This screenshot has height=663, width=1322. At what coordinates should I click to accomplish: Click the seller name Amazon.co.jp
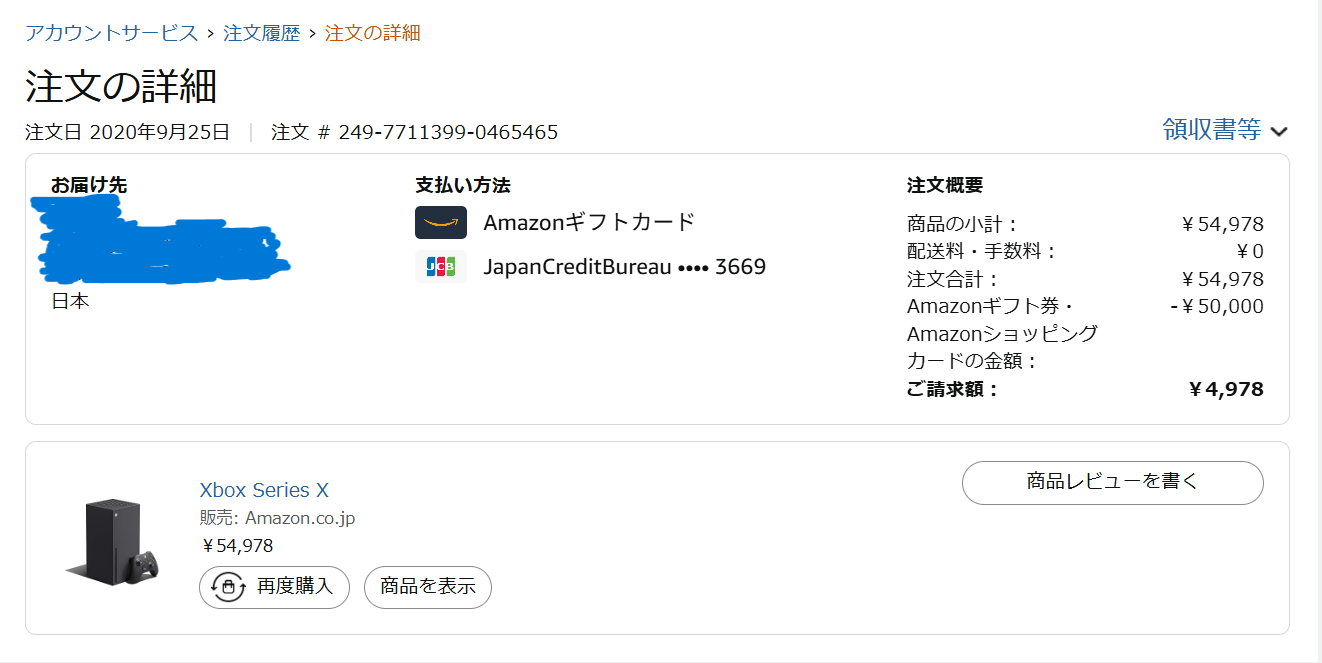click(x=300, y=518)
